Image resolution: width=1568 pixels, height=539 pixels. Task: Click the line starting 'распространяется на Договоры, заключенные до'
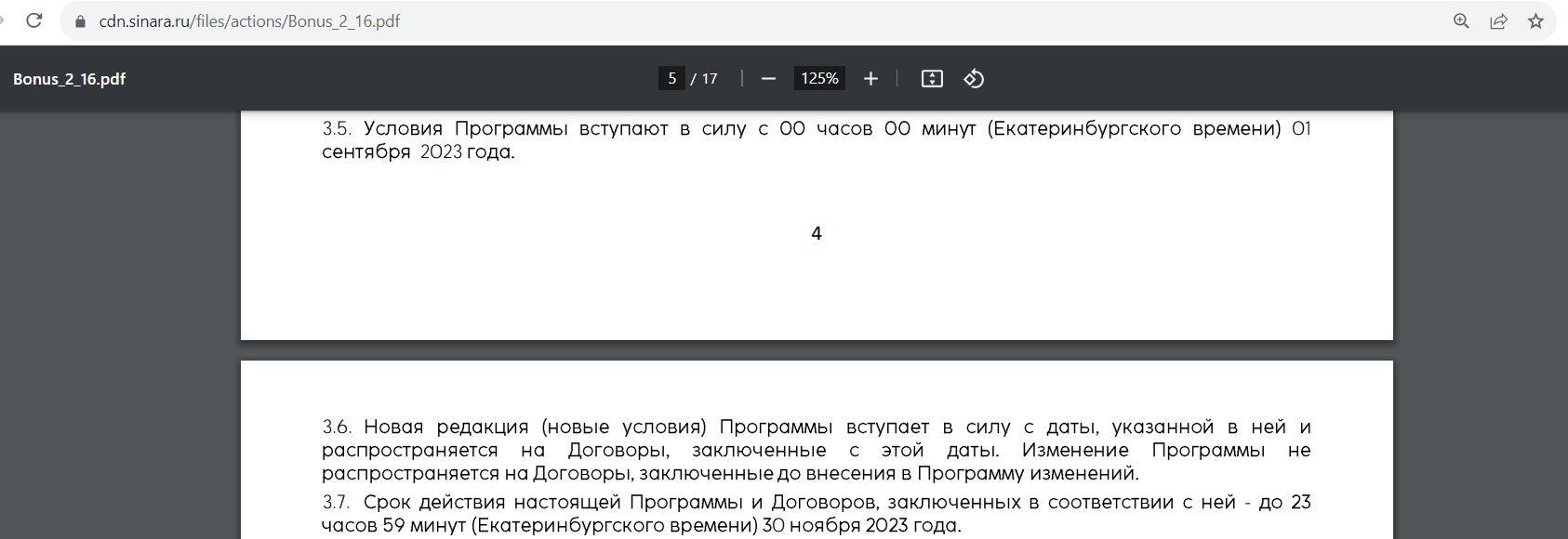coord(730,473)
